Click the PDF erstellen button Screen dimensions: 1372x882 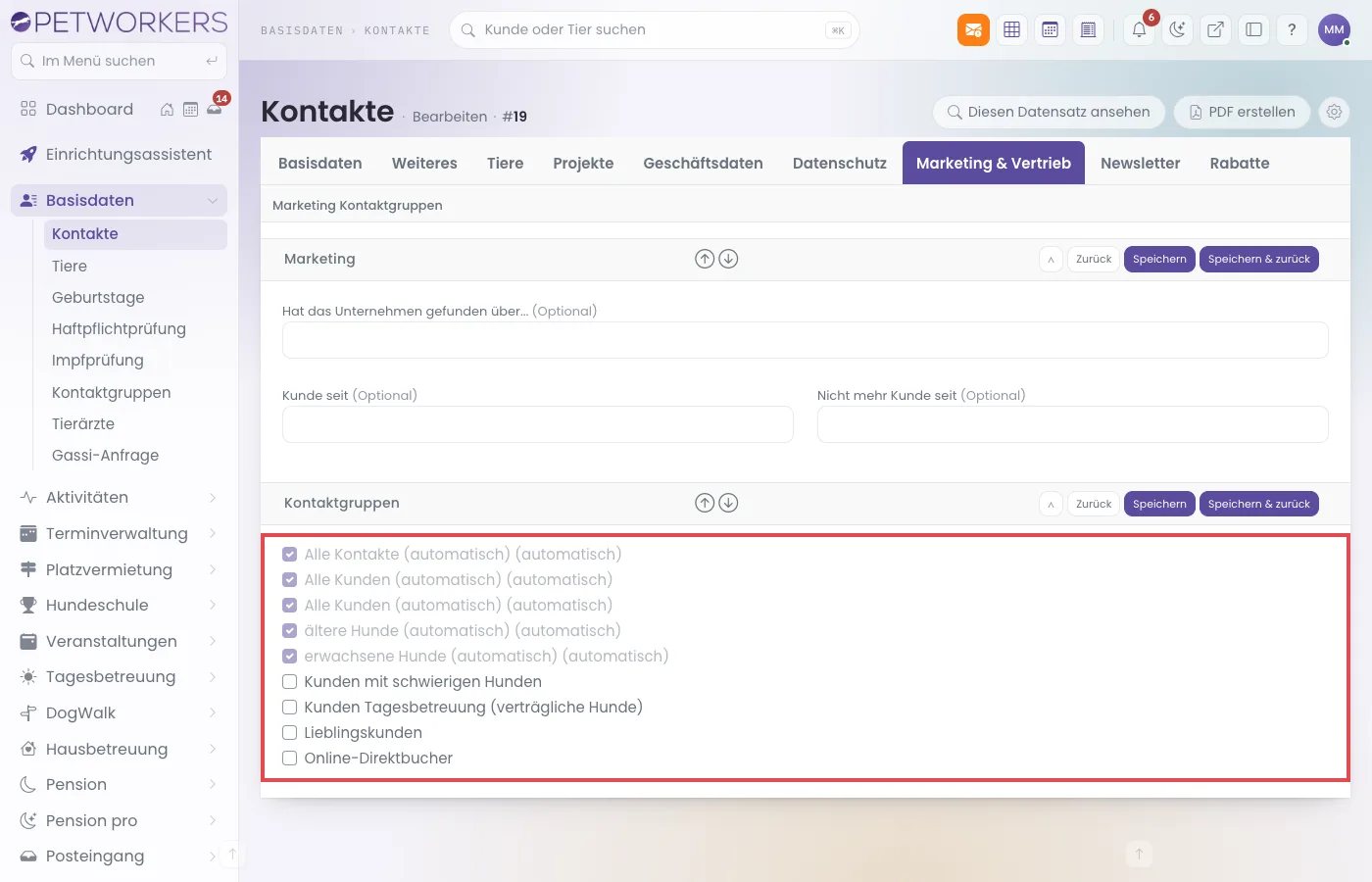(1242, 112)
